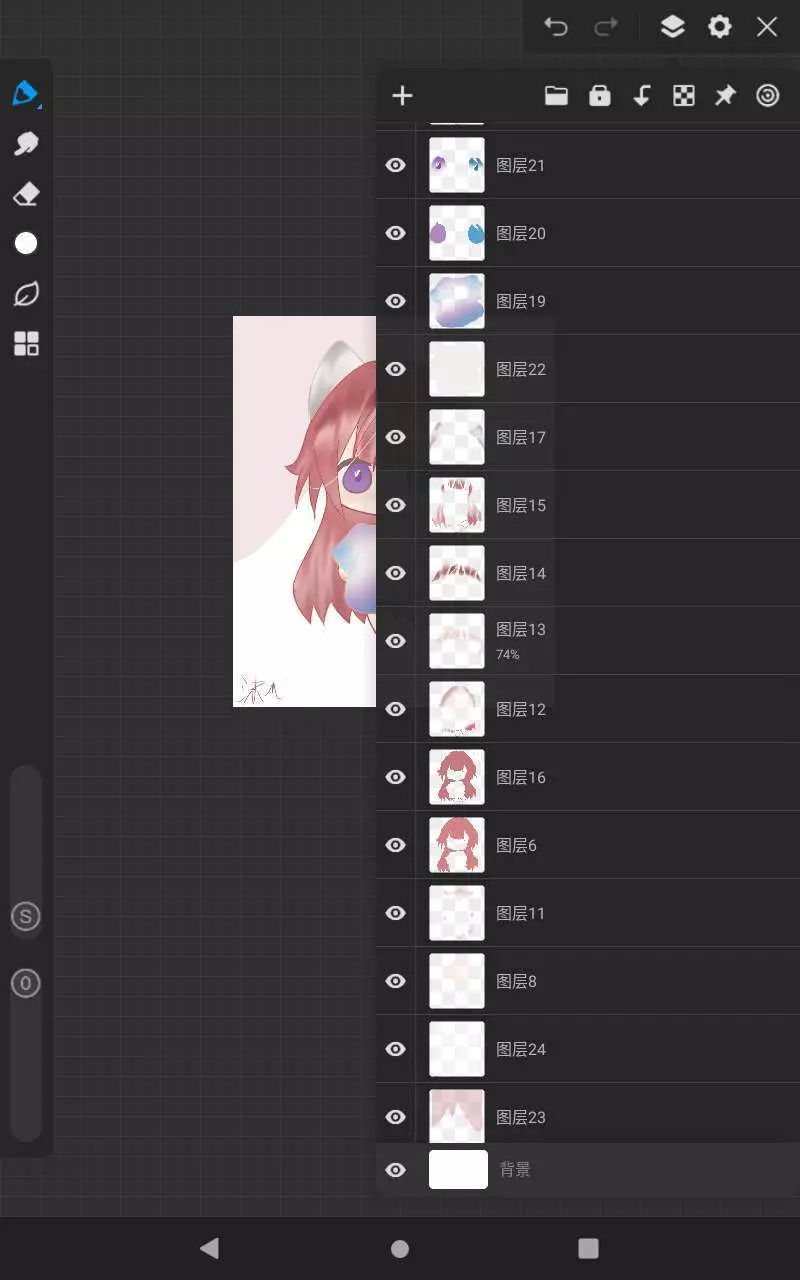Hide layer 图层13
800x1280 pixels.
point(396,641)
